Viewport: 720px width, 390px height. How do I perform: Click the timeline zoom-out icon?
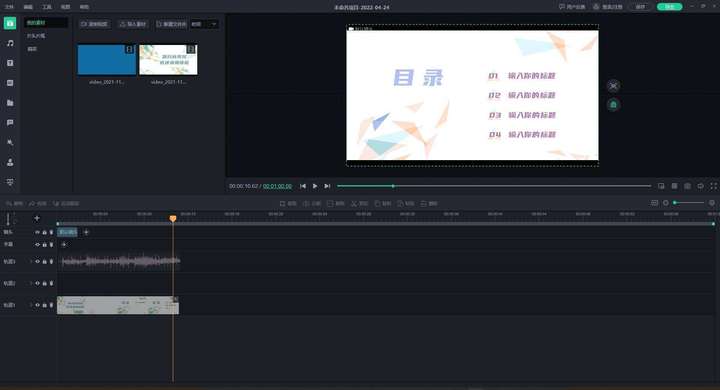tap(666, 203)
